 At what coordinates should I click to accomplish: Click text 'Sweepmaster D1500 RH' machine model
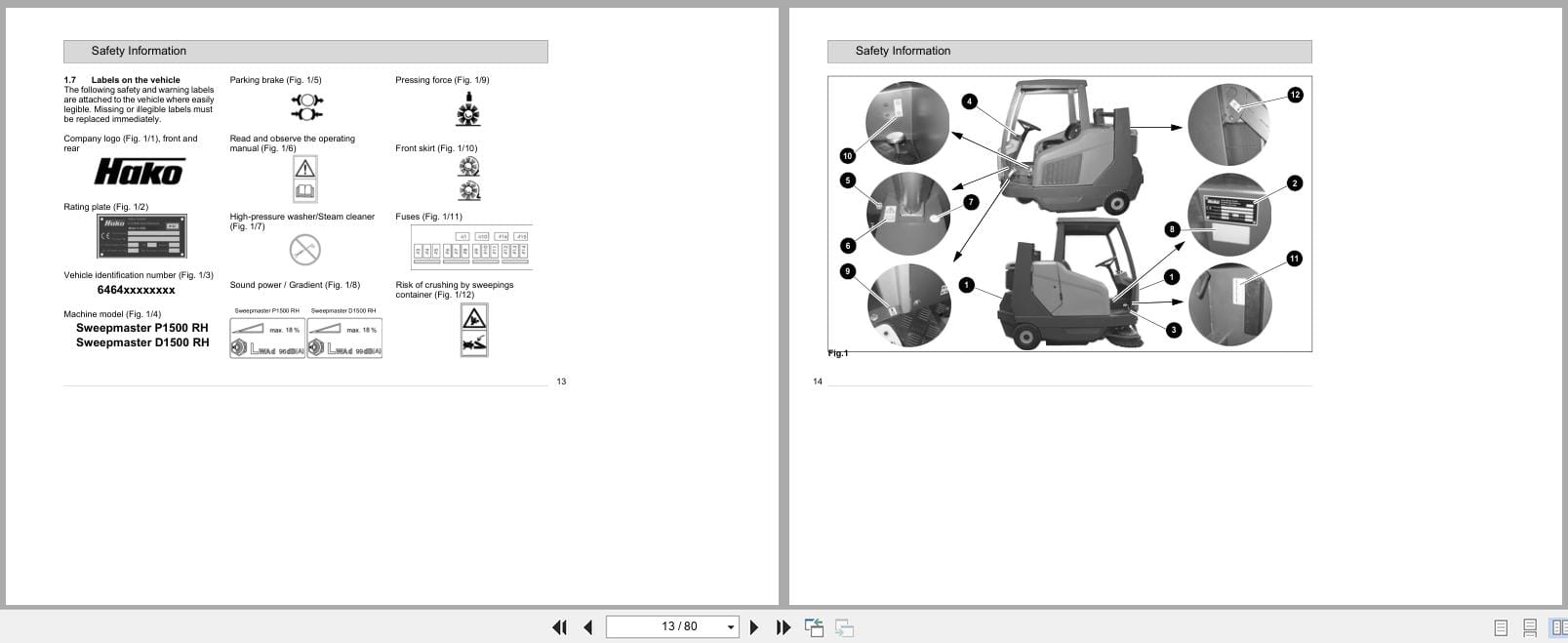tap(142, 342)
